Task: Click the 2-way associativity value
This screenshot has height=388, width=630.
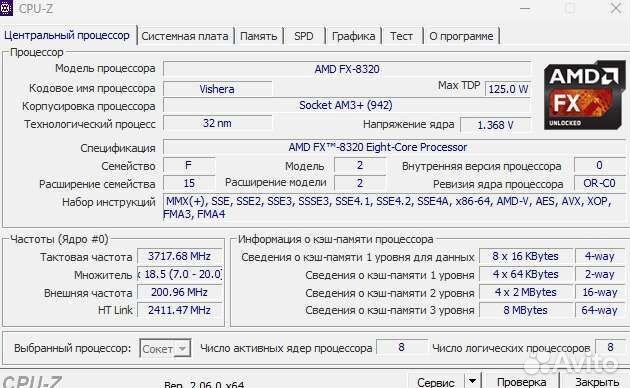Action: (599, 274)
